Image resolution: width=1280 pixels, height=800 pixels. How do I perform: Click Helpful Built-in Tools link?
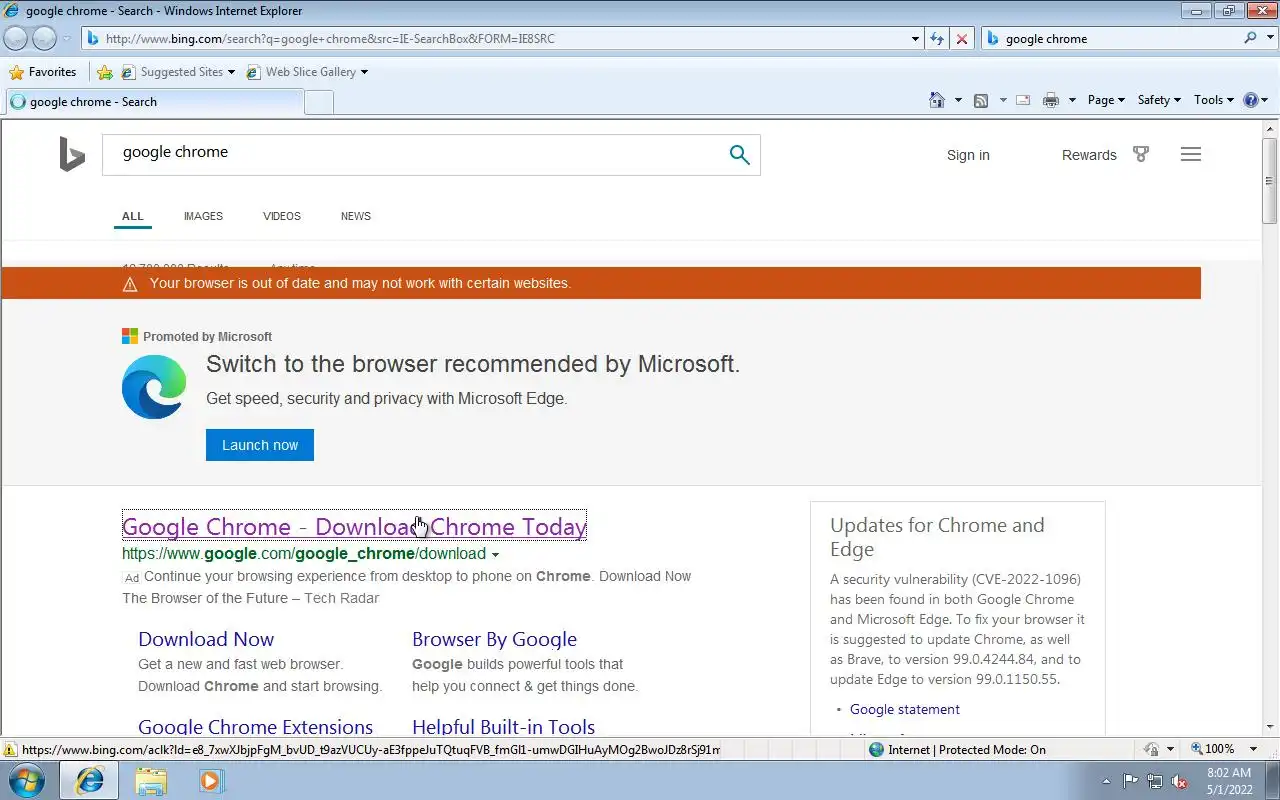point(503,727)
